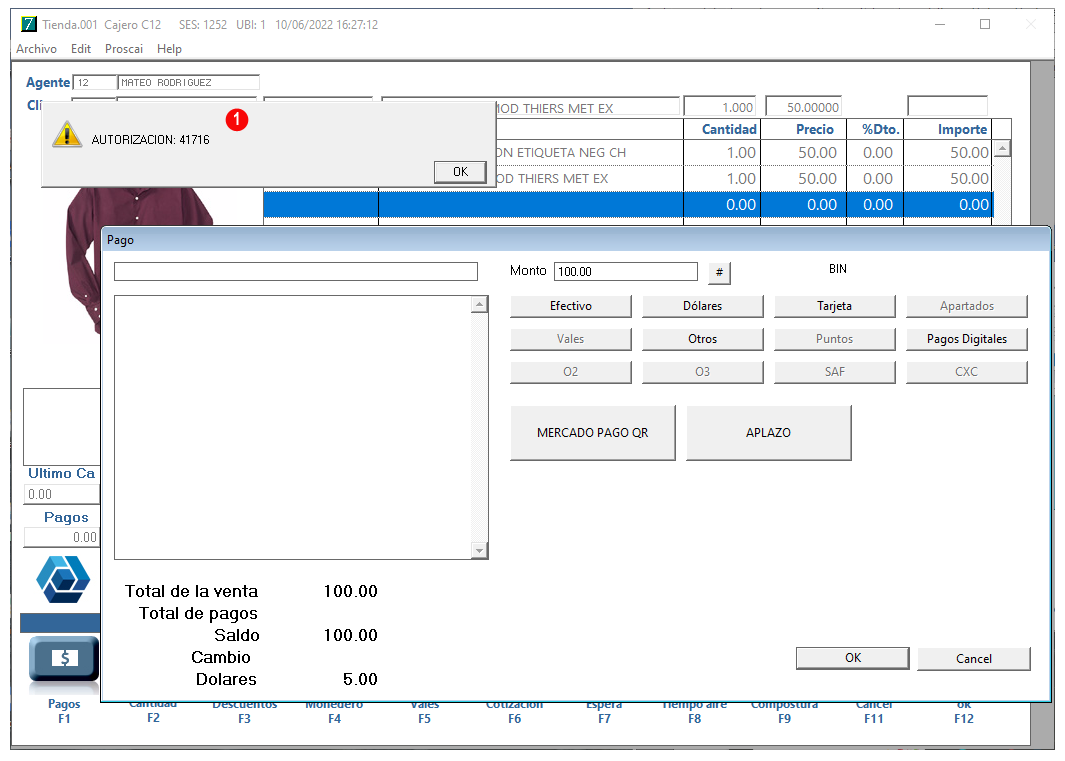The image size is (1065, 761).
Task: Open the Archivo menu
Action: tap(37, 49)
